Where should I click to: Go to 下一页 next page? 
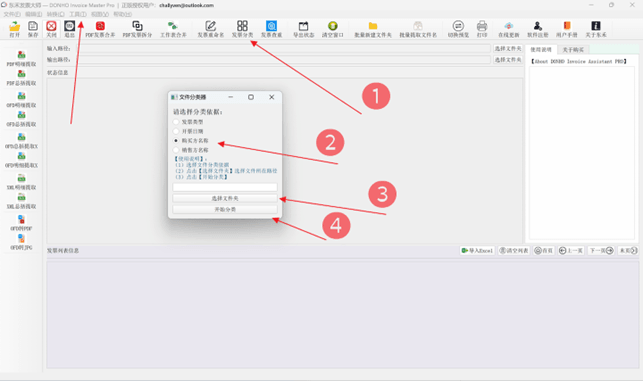(601, 251)
